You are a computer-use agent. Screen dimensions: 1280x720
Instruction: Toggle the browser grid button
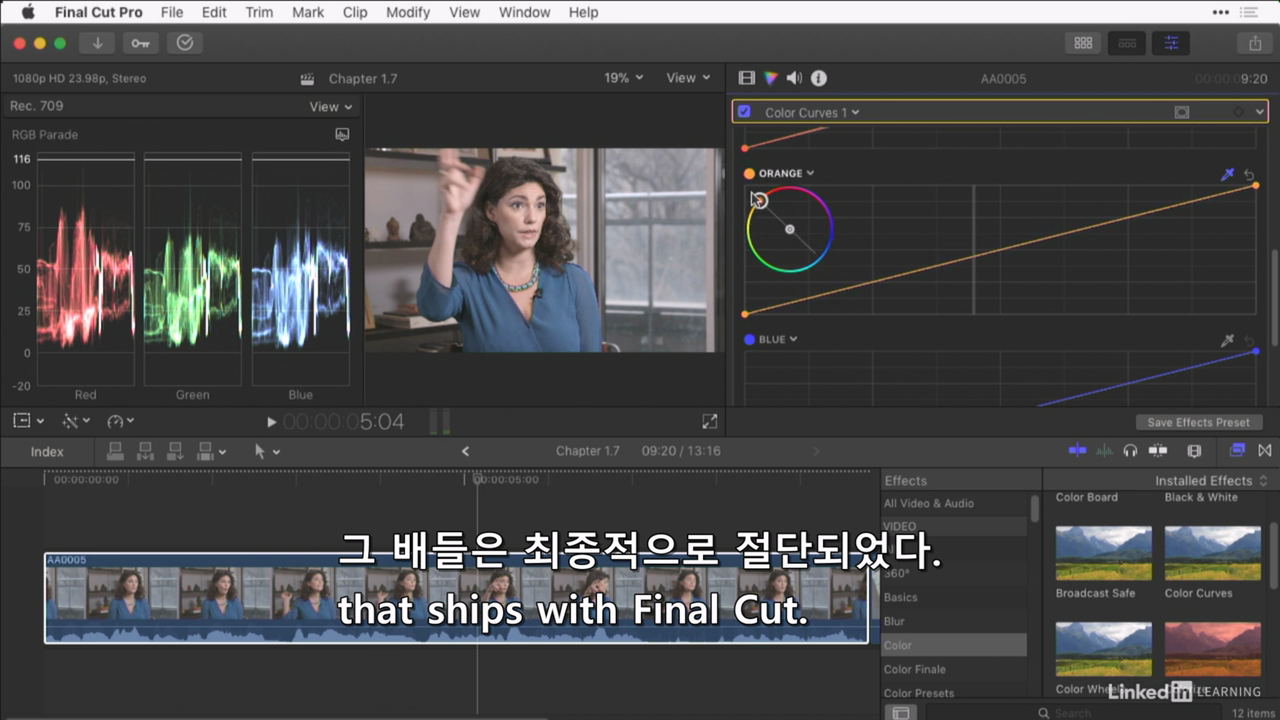1083,43
